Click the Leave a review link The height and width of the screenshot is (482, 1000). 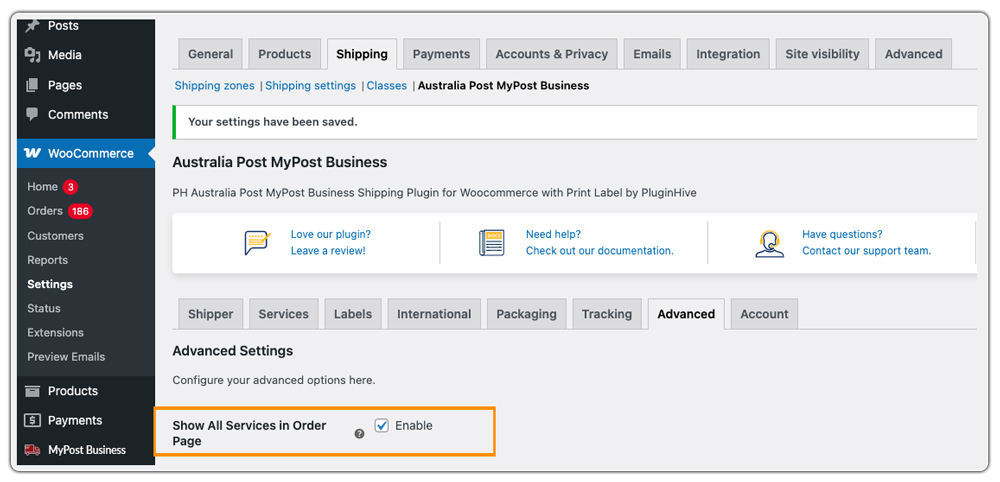pos(328,251)
